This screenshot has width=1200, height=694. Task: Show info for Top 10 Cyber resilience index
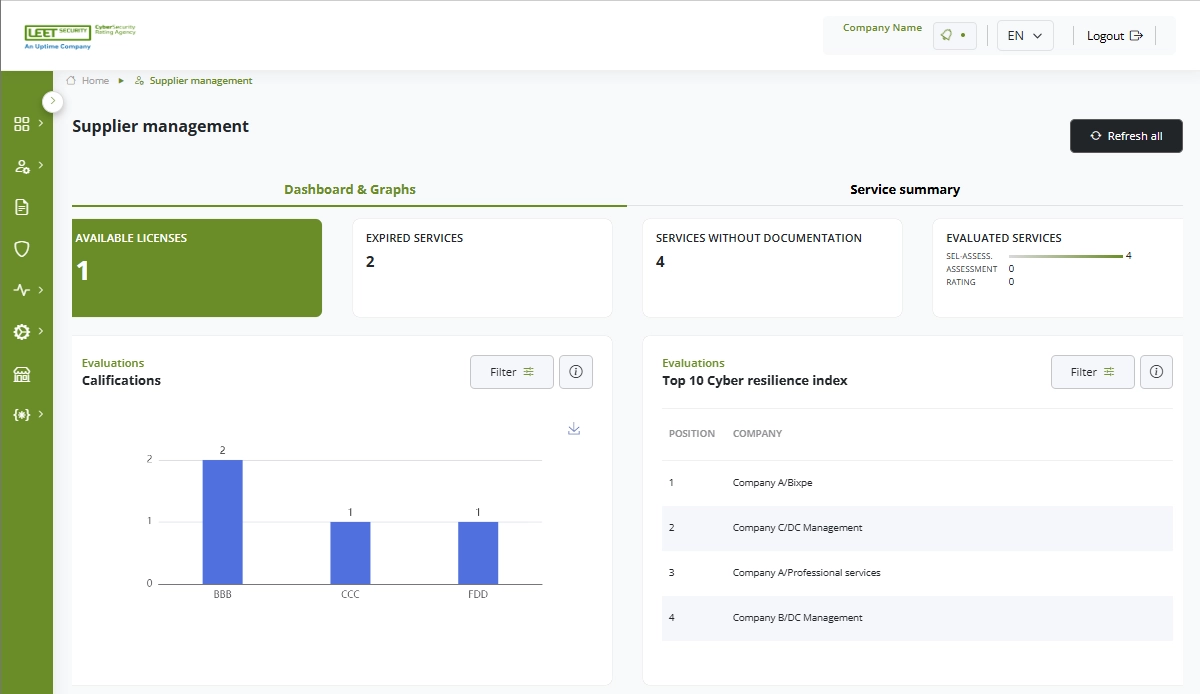[1156, 372]
